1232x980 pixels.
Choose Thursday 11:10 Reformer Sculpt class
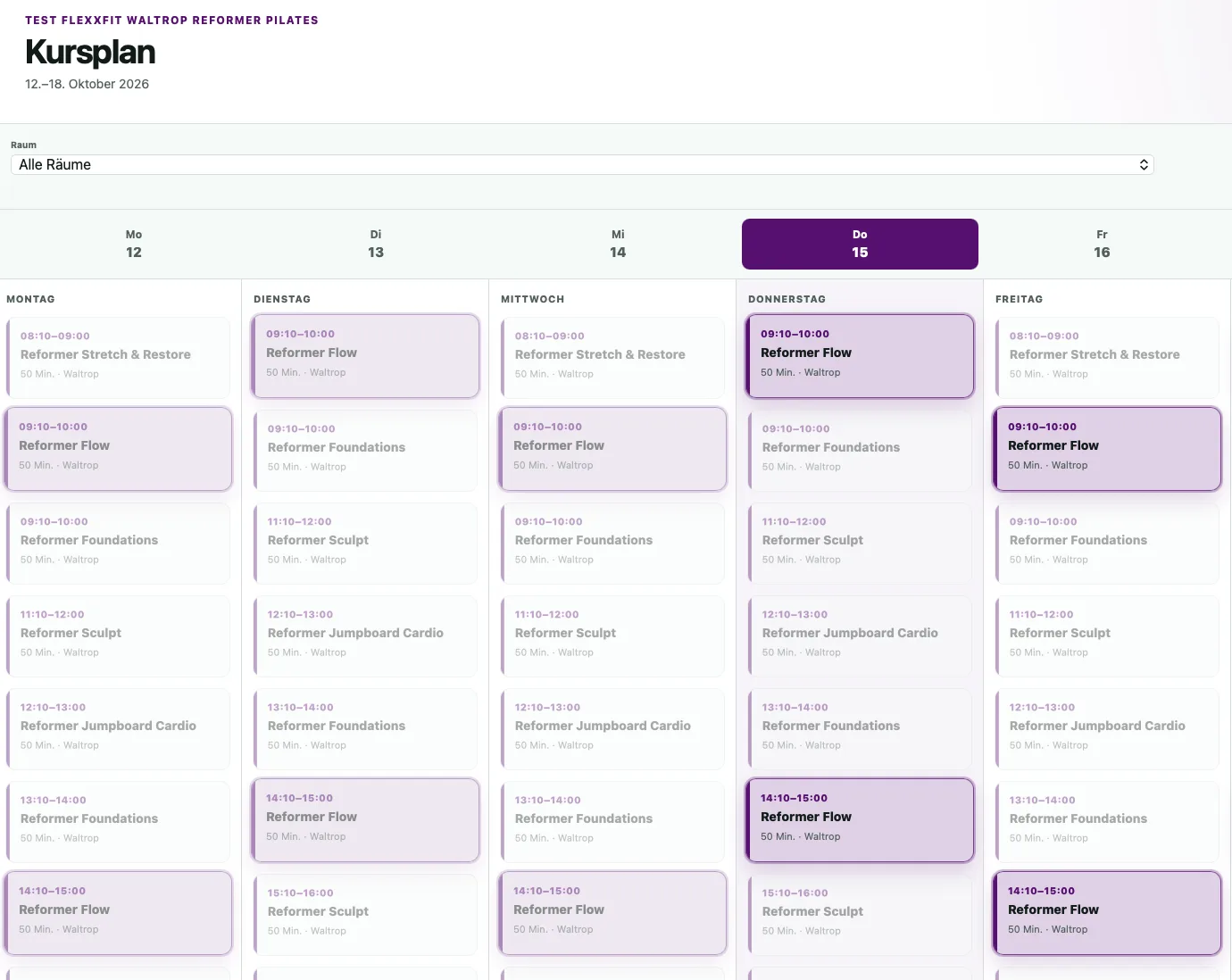pos(861,544)
